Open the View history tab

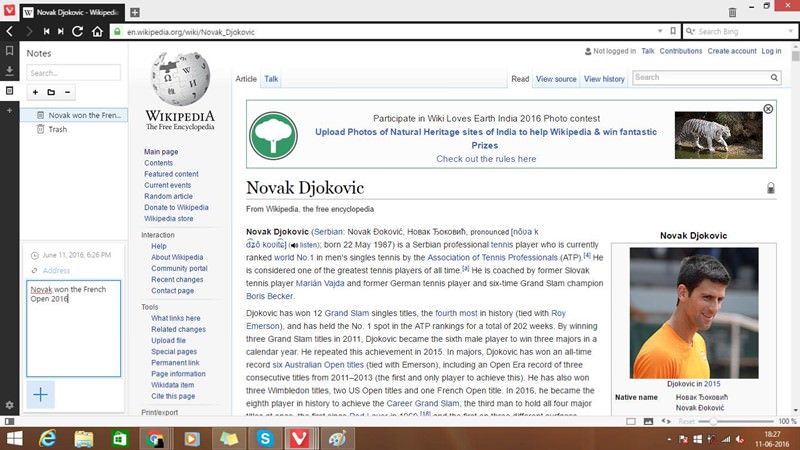pos(604,79)
